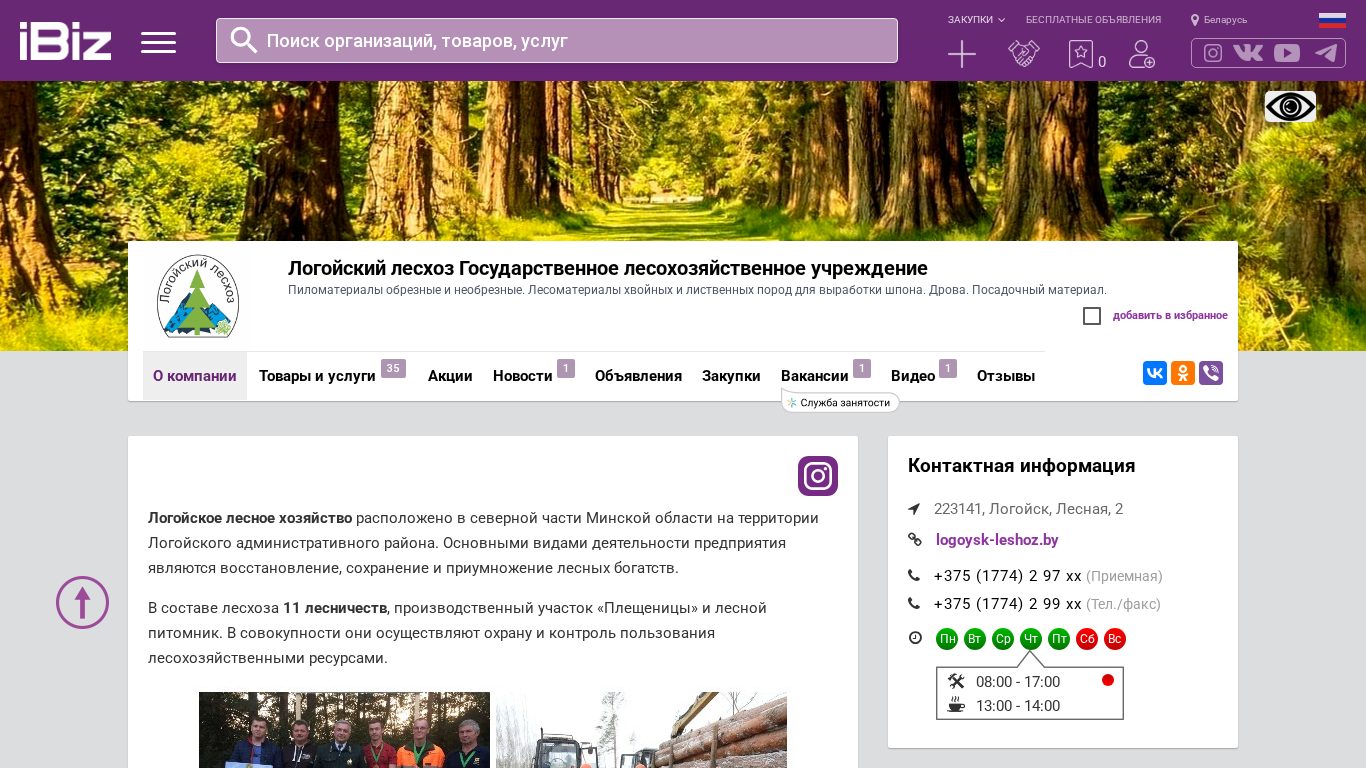Open the handshake partnership icon
Viewport: 1366px width, 768px height.
1023,54
